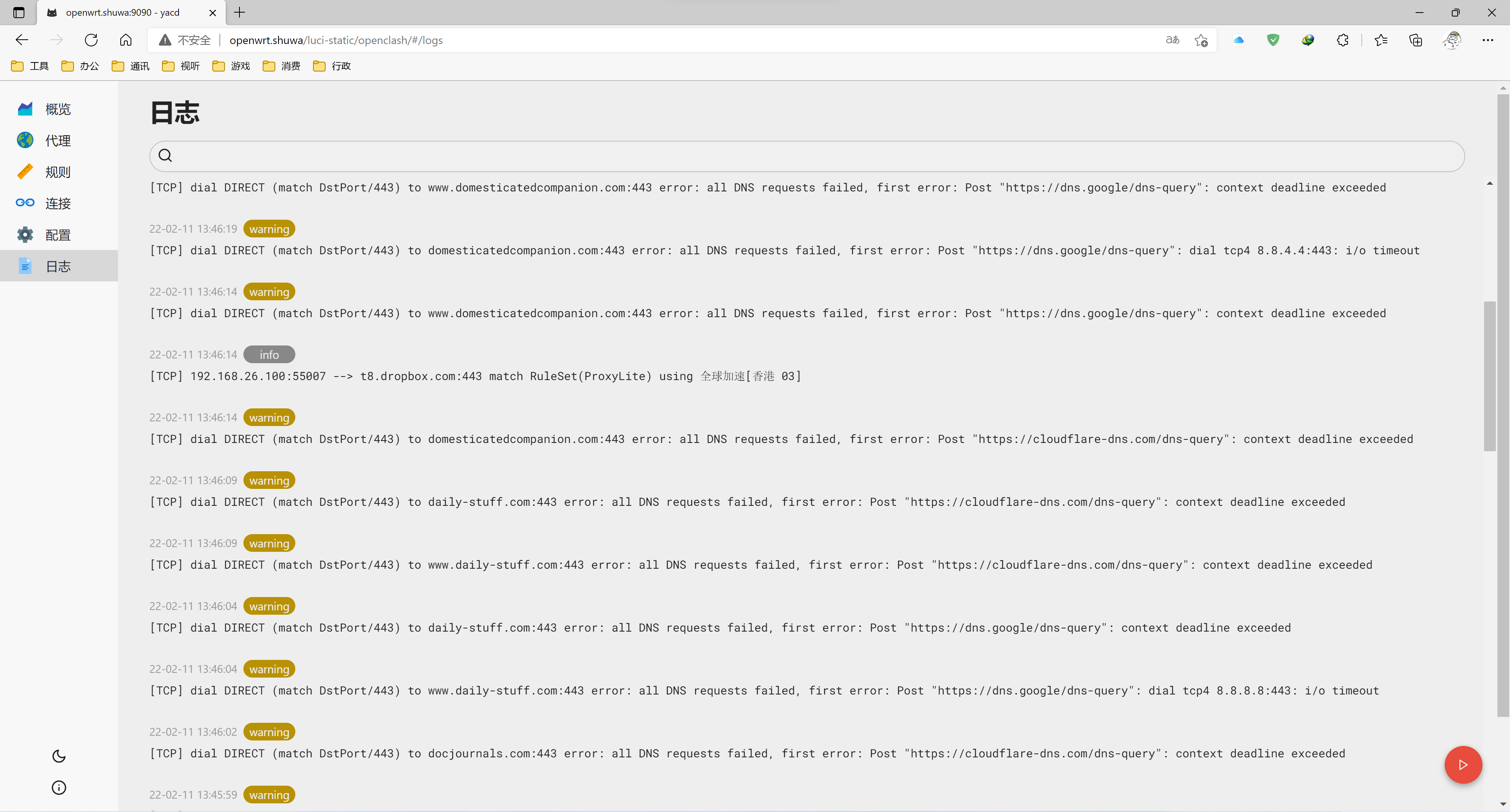Open browser extensions puzzle icon
Viewport: 1510px width, 812px height.
click(x=1342, y=40)
